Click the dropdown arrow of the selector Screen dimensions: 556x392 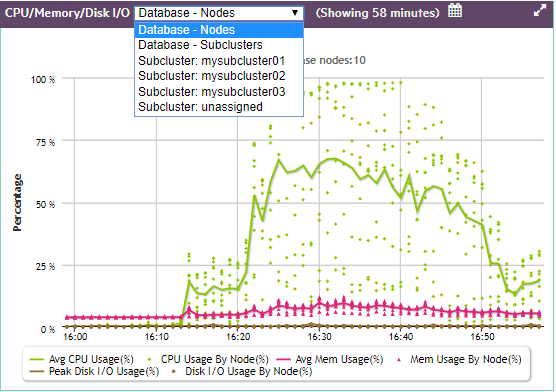point(295,13)
